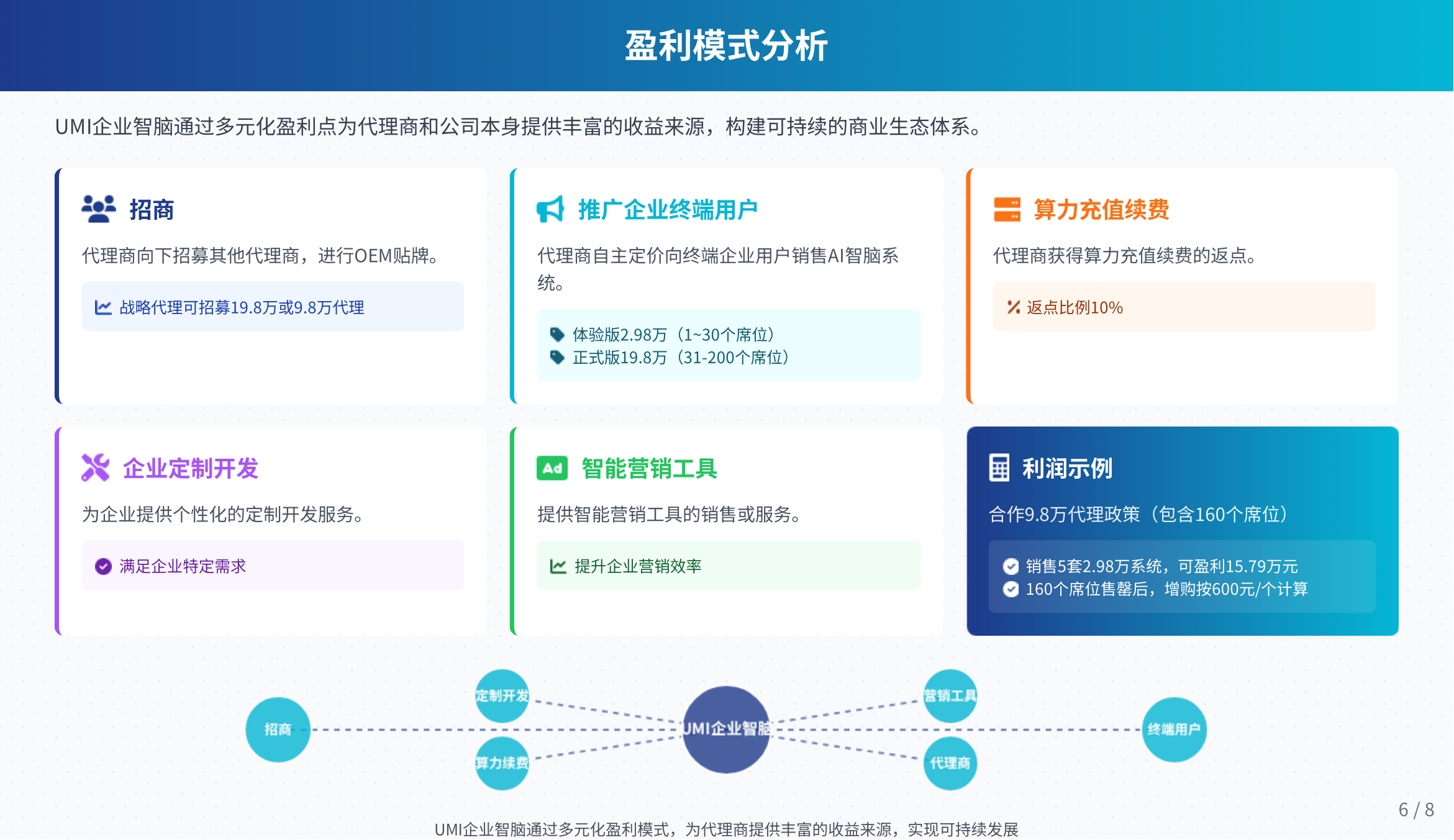Image resolution: width=1454 pixels, height=840 pixels.
Task: Click the text 返点比例10%
Action: 1075,307
